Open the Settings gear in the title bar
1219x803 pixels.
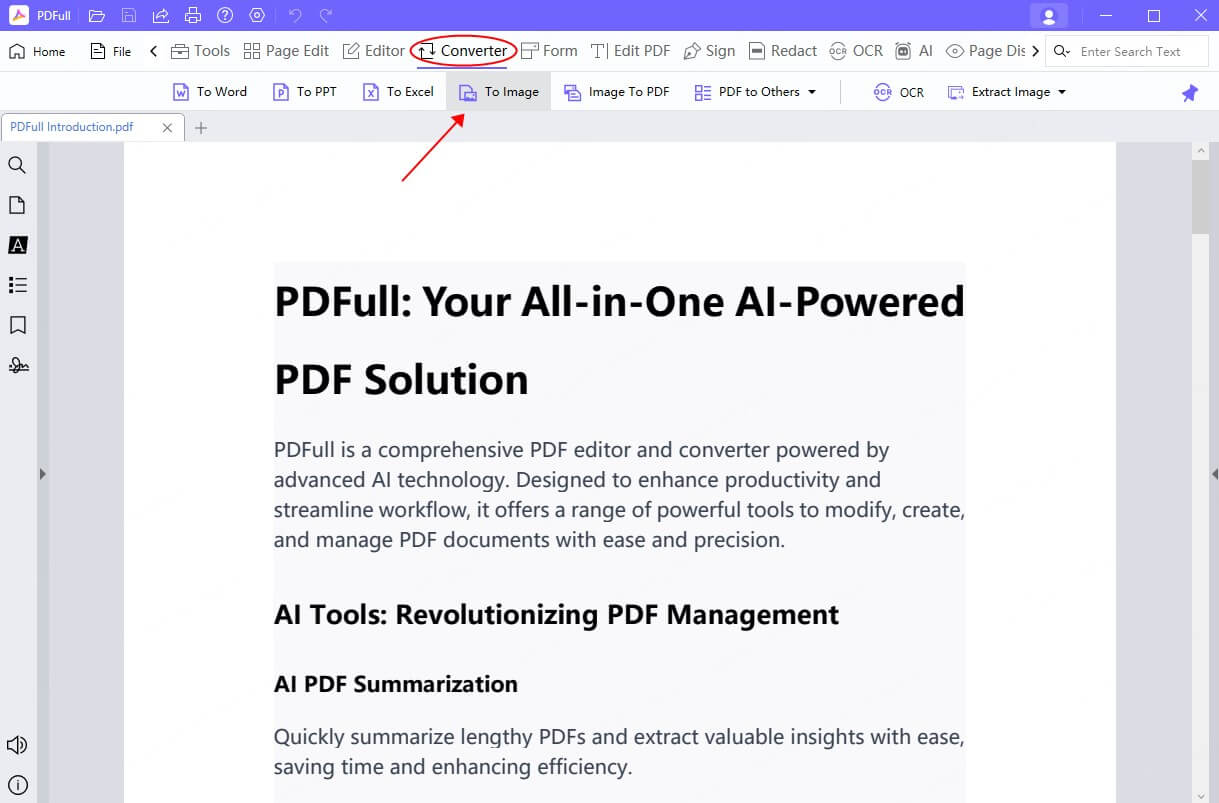tap(256, 15)
